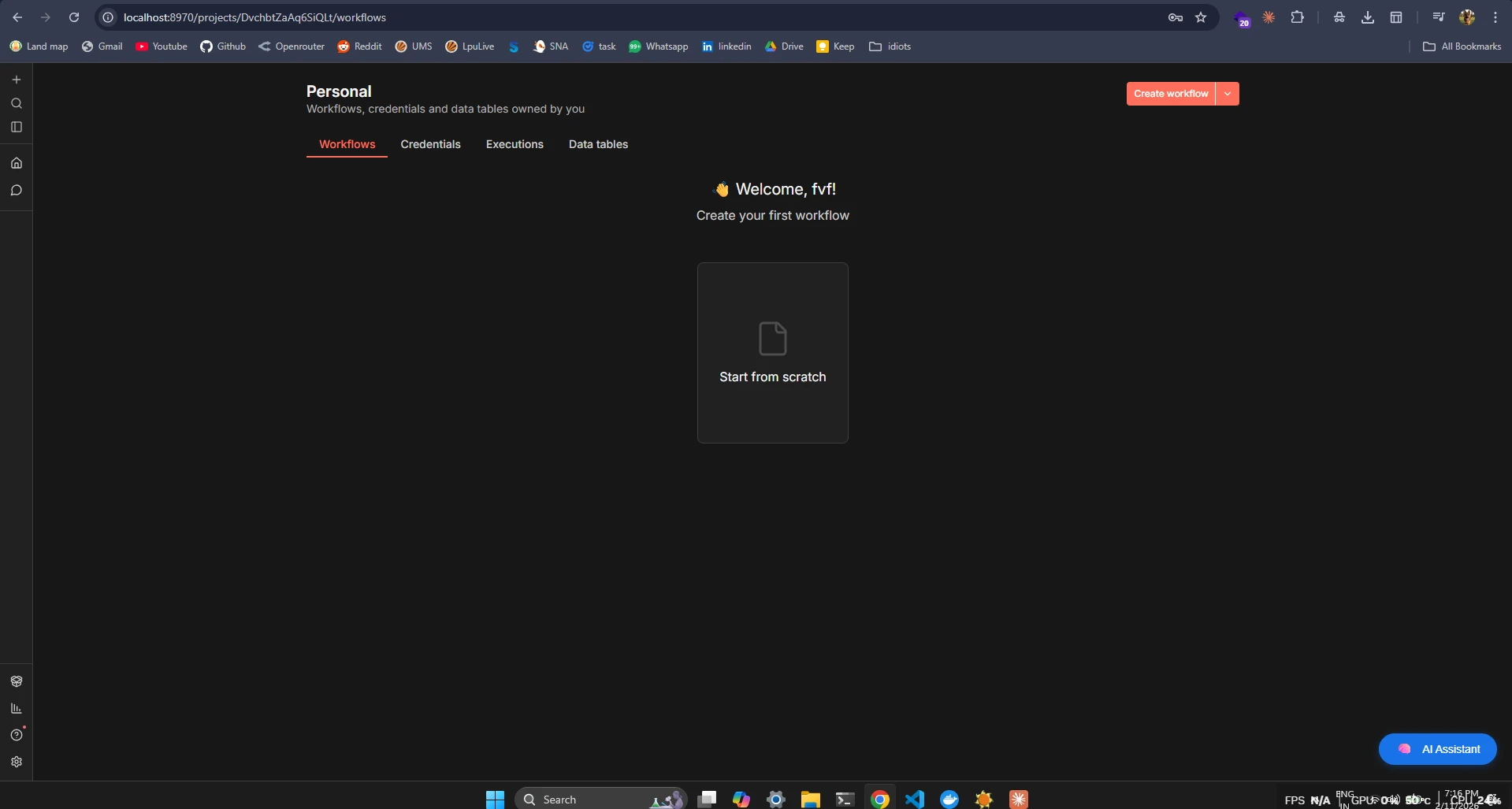This screenshot has width=1512, height=809.
Task: Create a workflow via the sidebar plus icon
Action: click(x=16, y=79)
